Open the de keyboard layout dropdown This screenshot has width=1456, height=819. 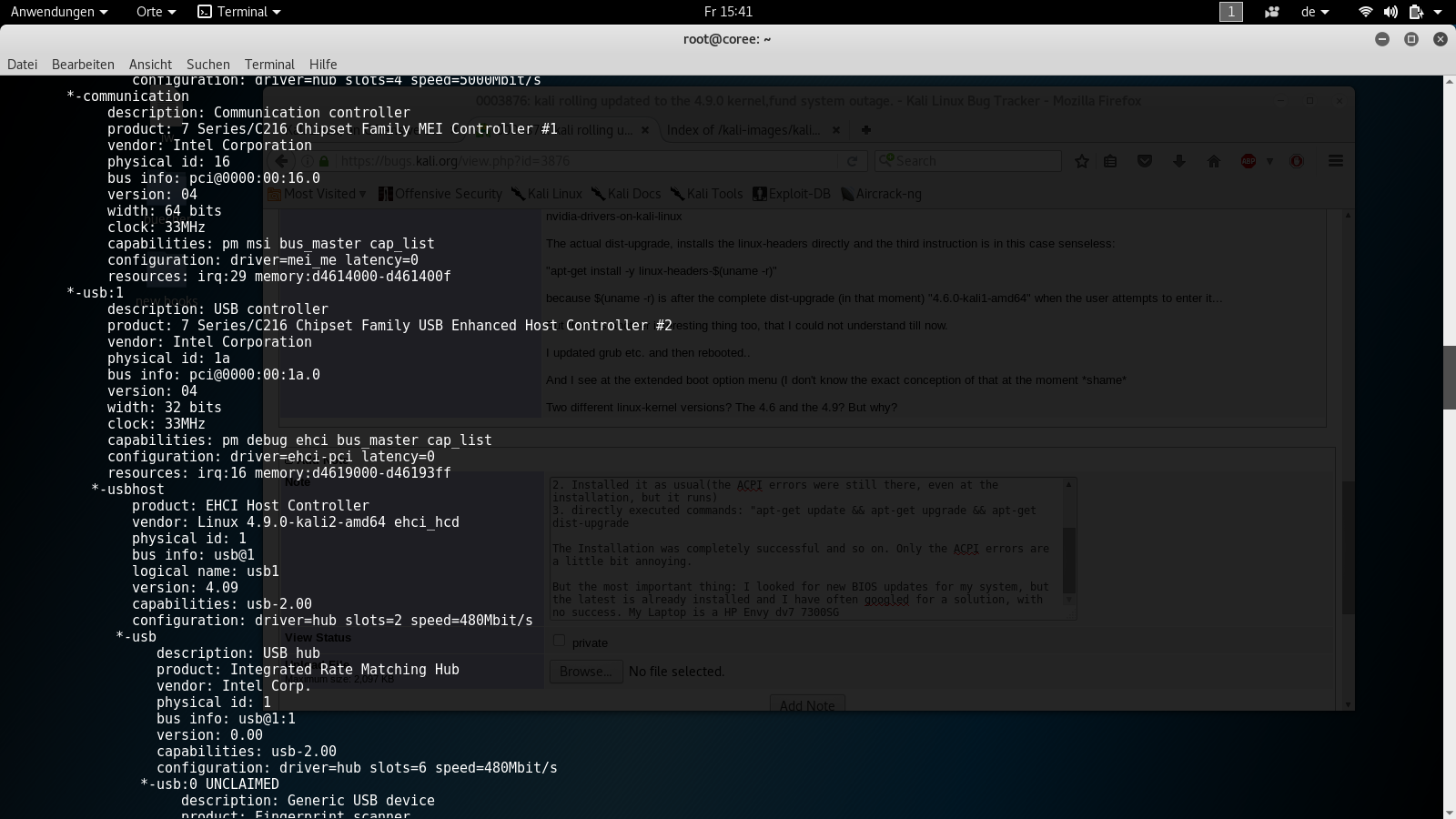coord(1315,12)
